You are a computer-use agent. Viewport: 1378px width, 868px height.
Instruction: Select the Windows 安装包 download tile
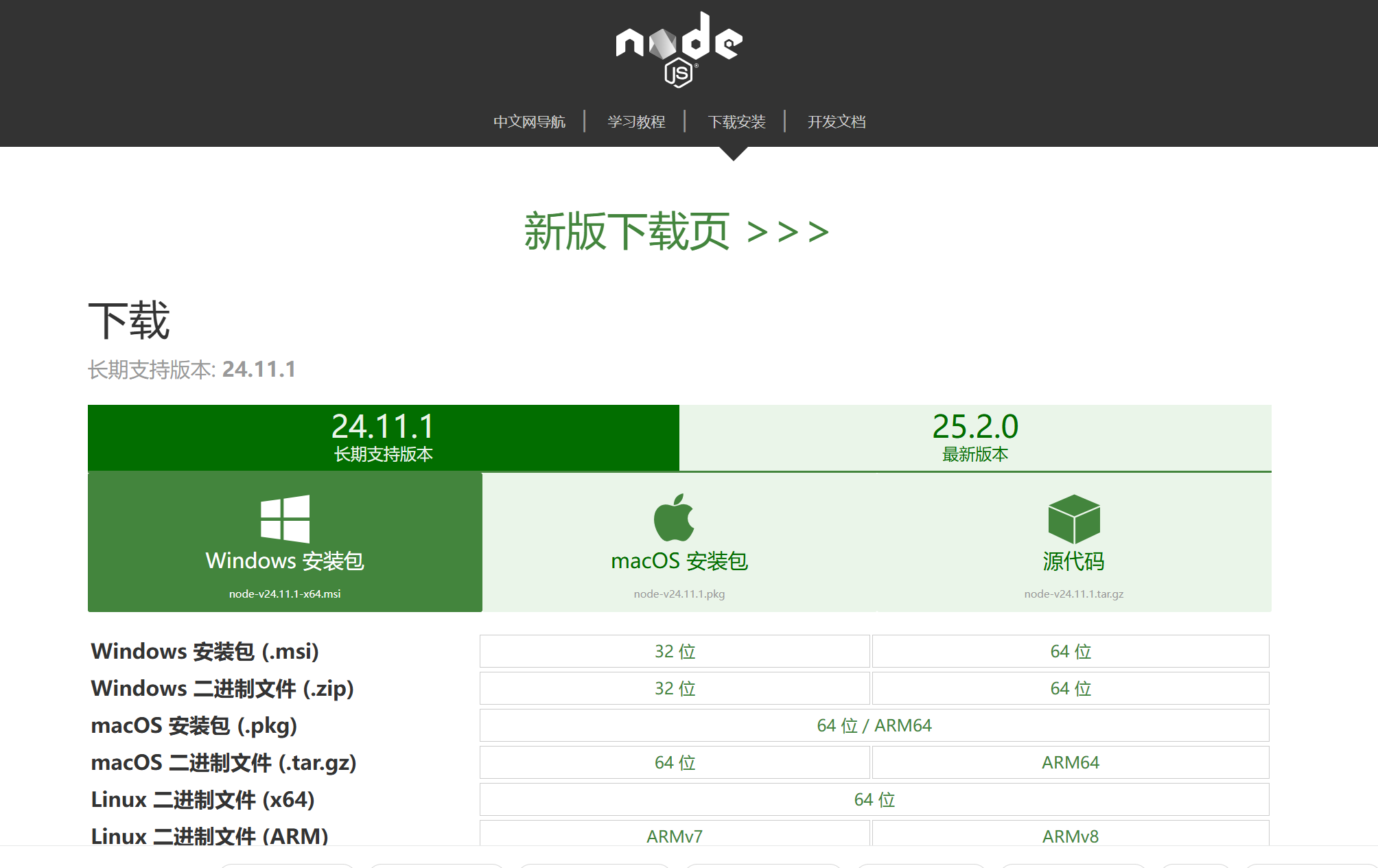[285, 542]
